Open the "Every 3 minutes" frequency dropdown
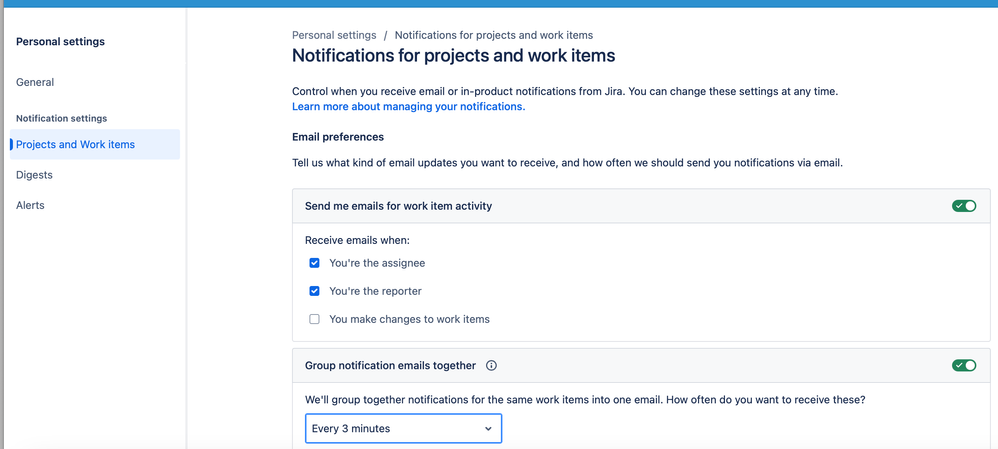 click(402, 428)
